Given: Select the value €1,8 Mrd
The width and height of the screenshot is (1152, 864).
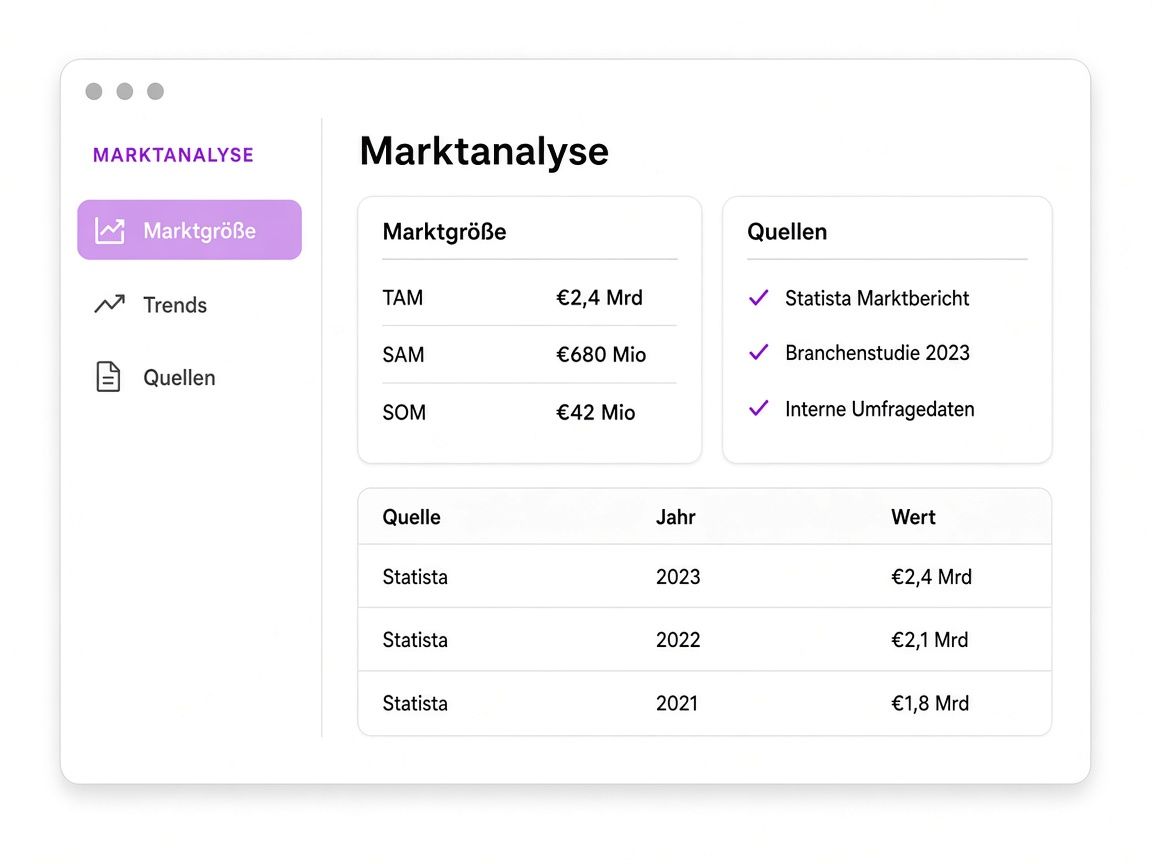Looking at the screenshot, I should tap(930, 704).
